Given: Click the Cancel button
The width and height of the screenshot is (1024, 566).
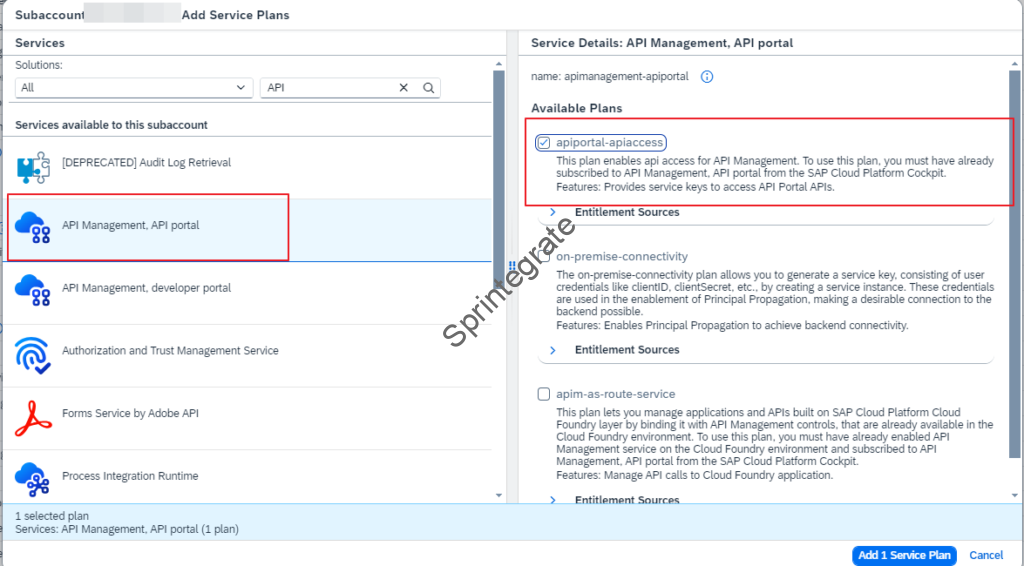Looking at the screenshot, I should (986, 555).
